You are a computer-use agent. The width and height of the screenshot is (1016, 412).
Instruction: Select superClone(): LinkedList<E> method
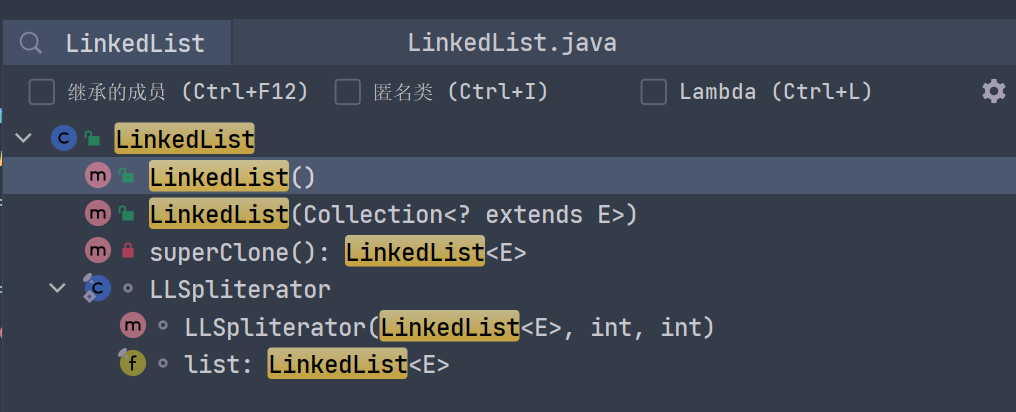click(x=337, y=252)
